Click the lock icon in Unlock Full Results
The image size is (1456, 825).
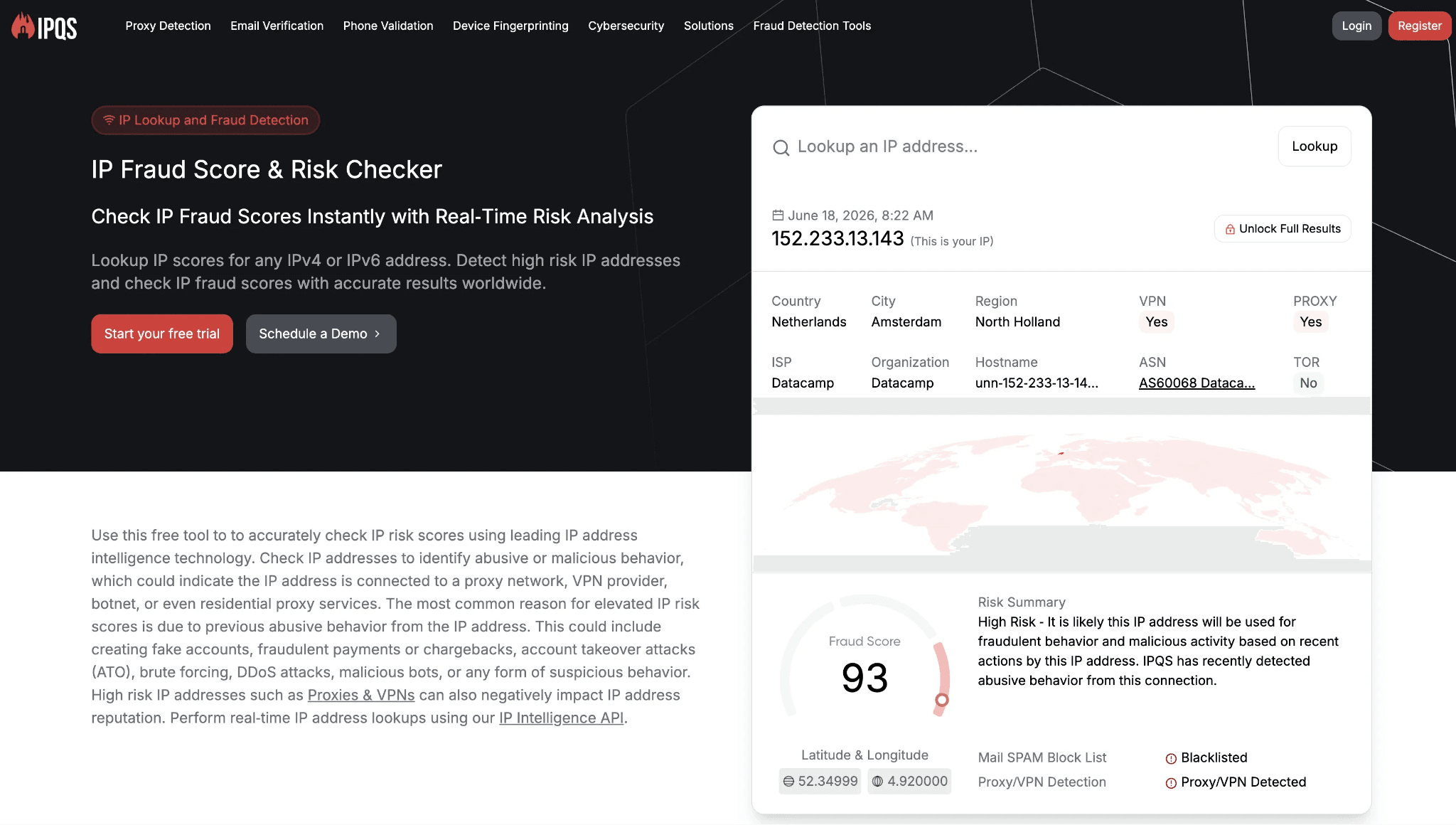tap(1230, 229)
